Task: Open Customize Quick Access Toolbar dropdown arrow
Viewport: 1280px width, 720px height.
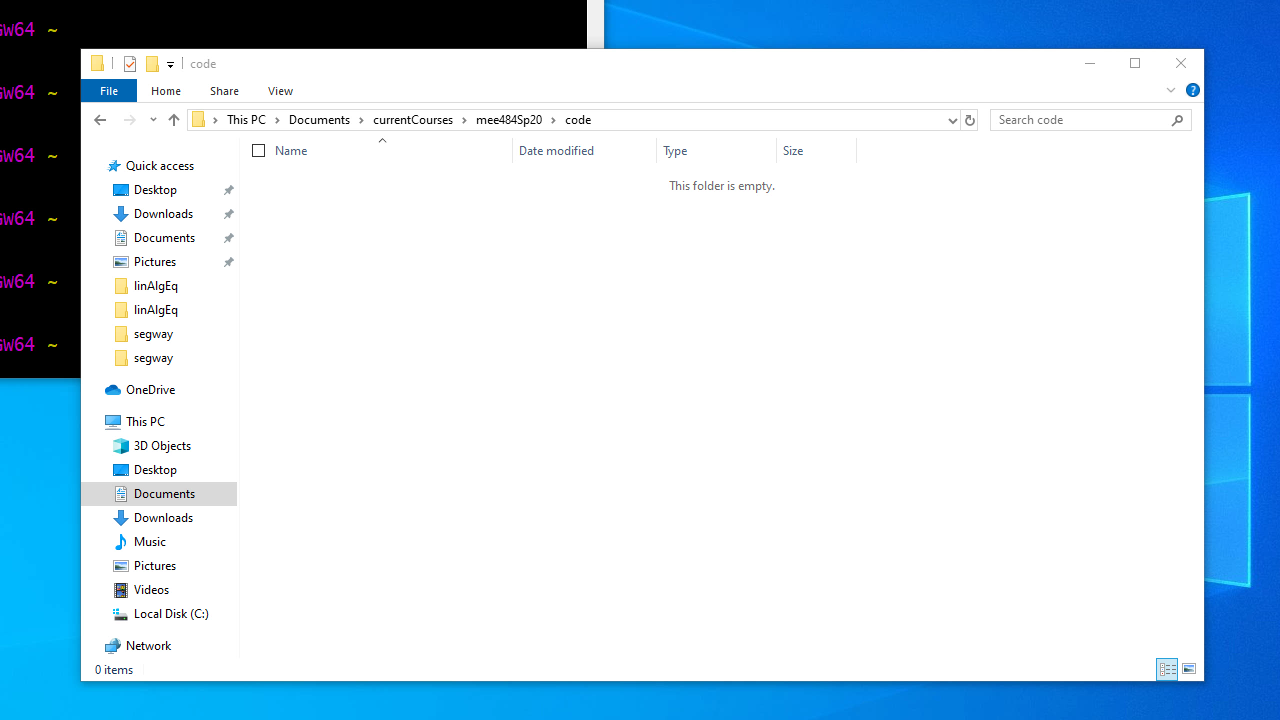Action: coord(170,64)
